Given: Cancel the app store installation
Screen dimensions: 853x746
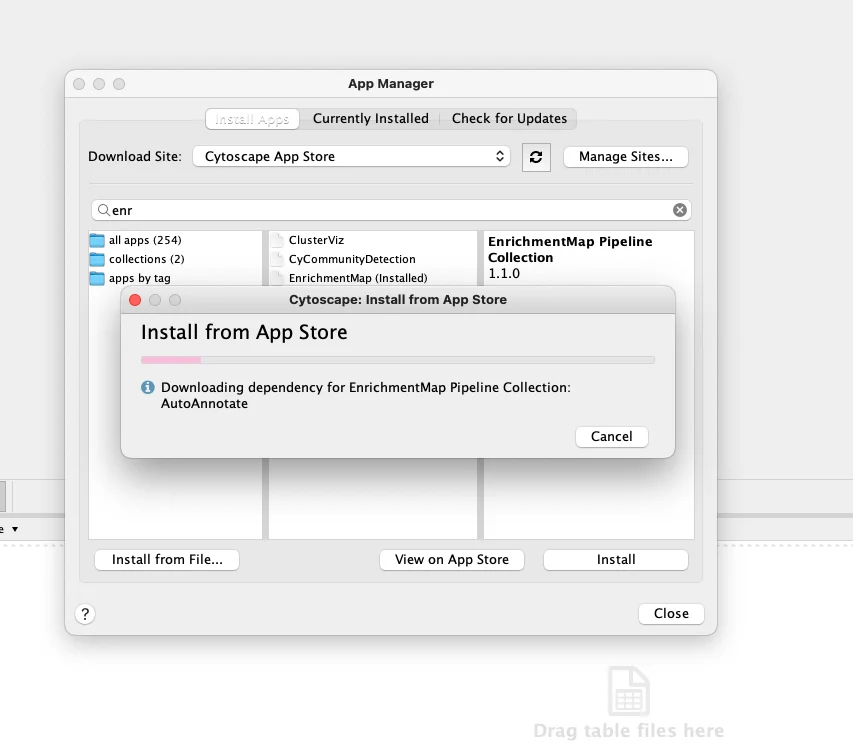Looking at the screenshot, I should point(611,436).
